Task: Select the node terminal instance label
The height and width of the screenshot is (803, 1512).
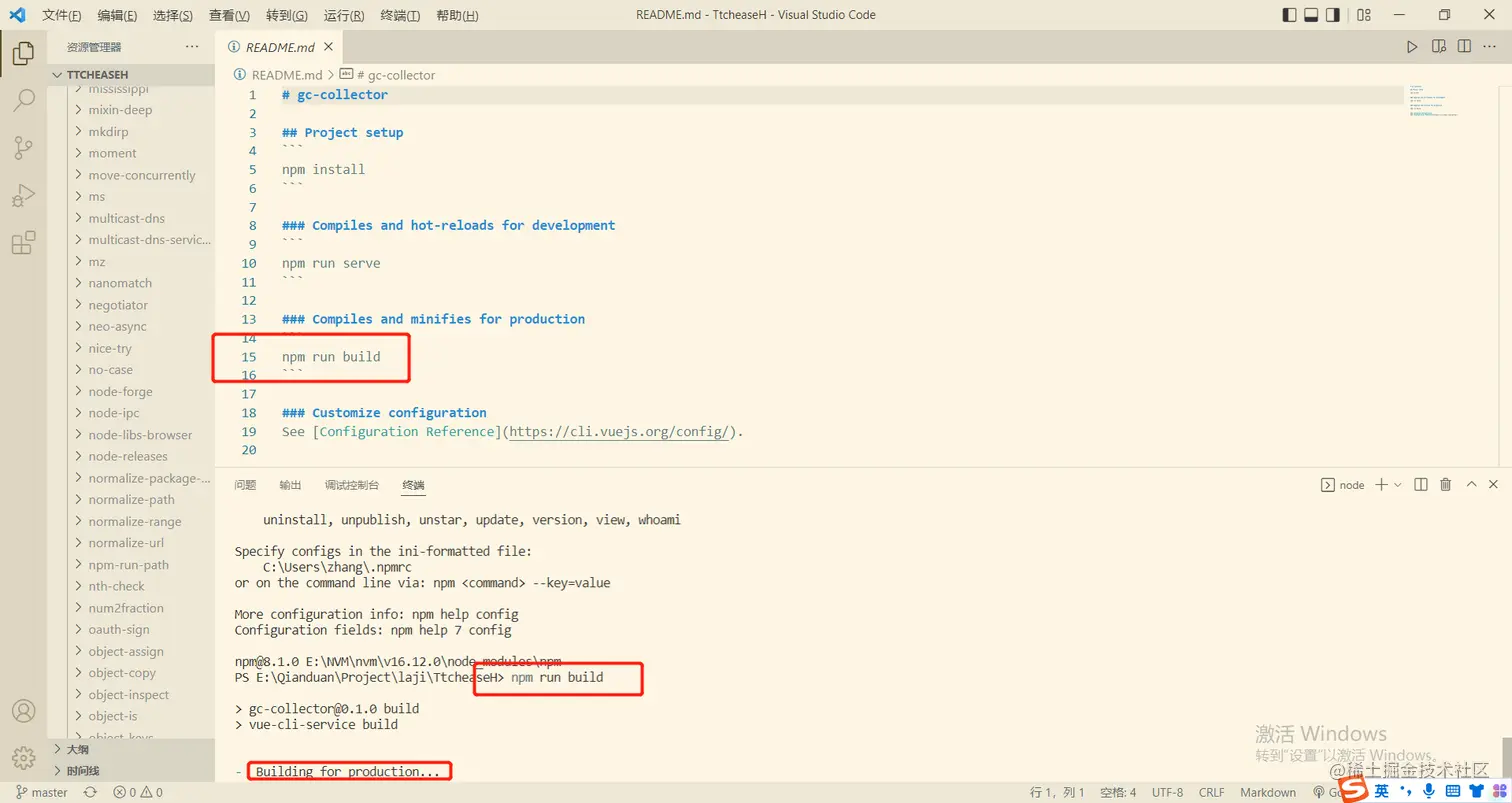Action: point(1343,485)
